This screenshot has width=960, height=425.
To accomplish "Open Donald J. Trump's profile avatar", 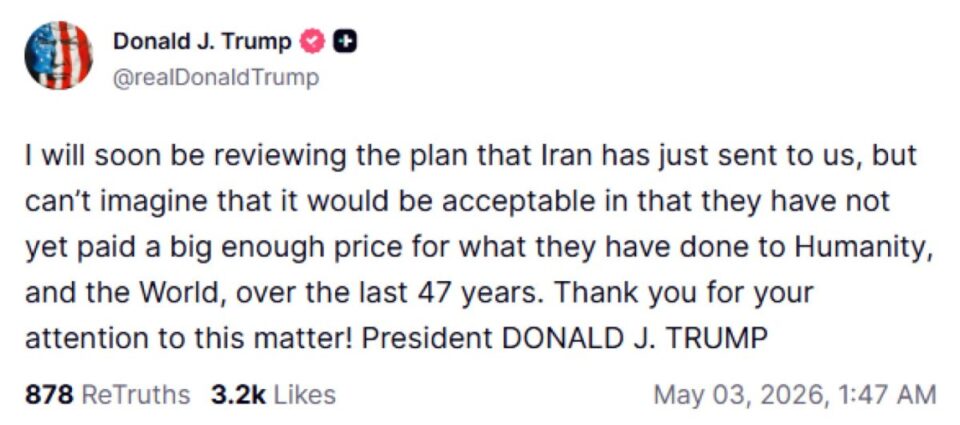I will (x=59, y=56).
